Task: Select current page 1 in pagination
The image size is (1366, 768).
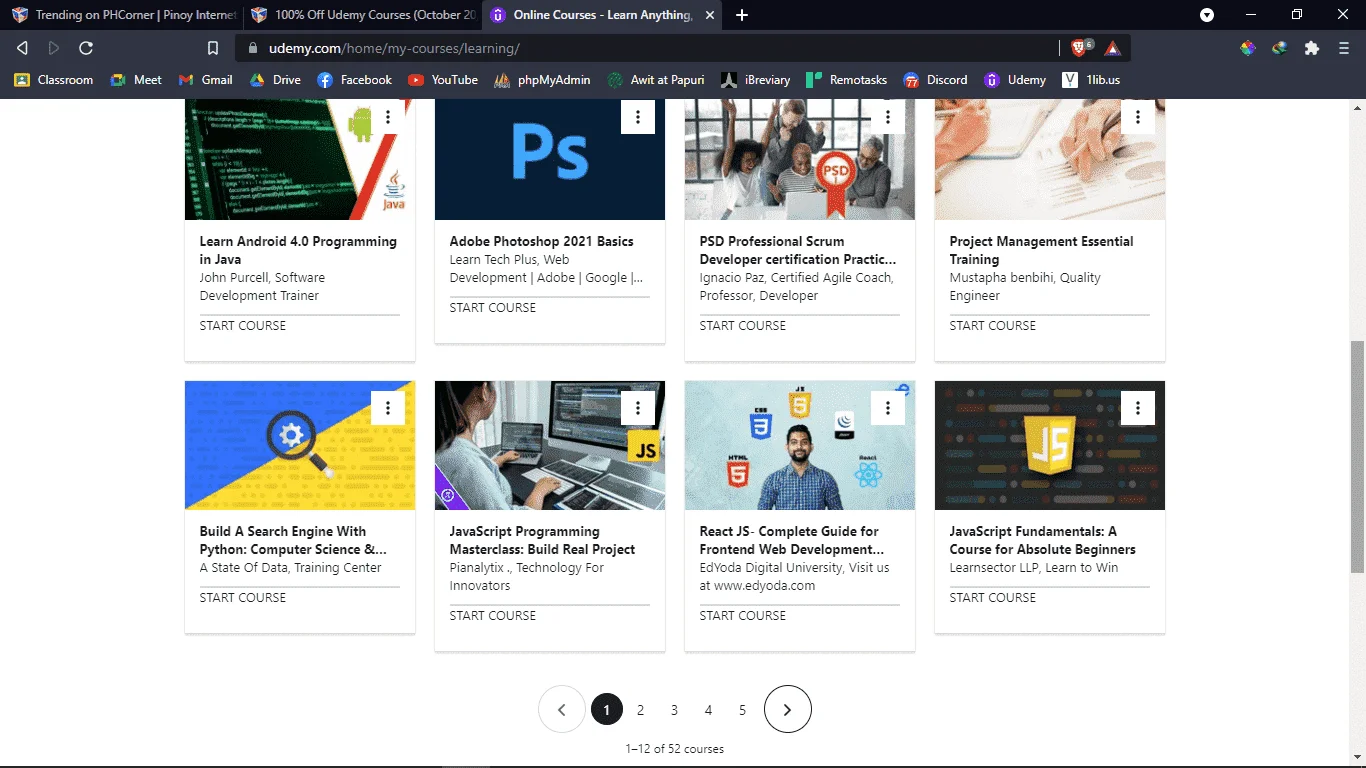Action: point(607,709)
